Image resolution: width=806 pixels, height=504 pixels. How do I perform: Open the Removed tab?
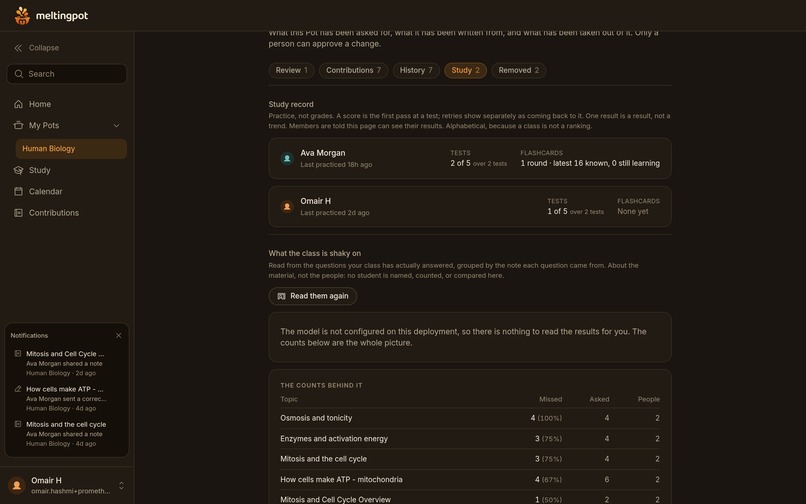(x=519, y=70)
